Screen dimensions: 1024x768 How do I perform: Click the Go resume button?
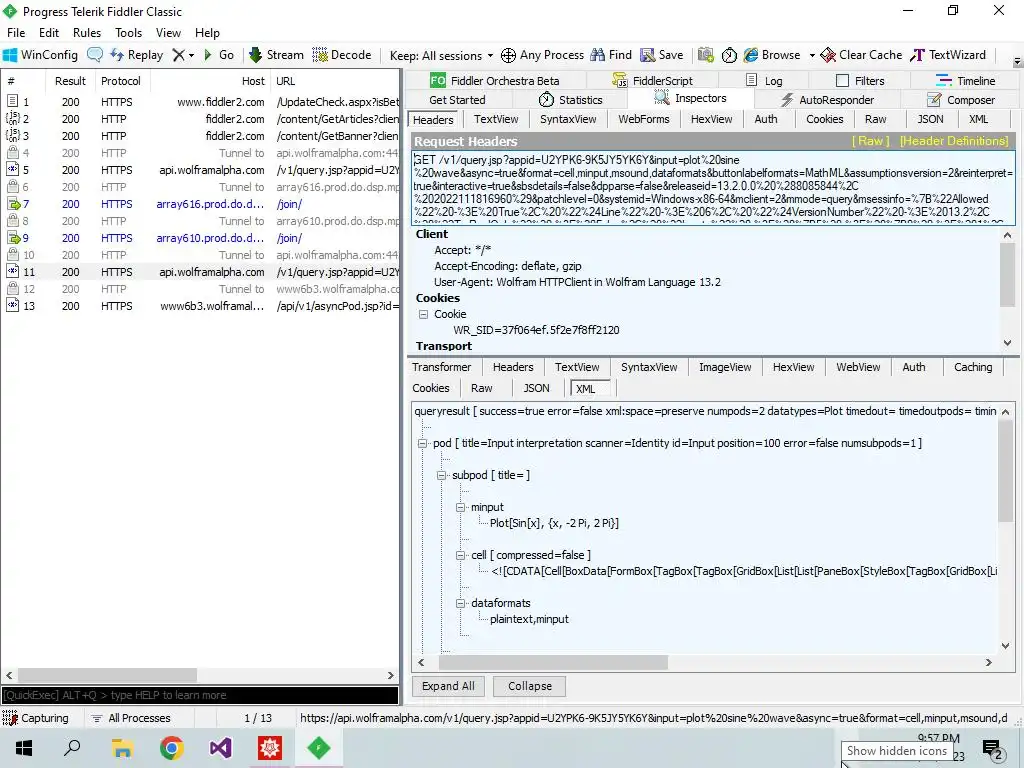pyautogui.click(x=219, y=55)
